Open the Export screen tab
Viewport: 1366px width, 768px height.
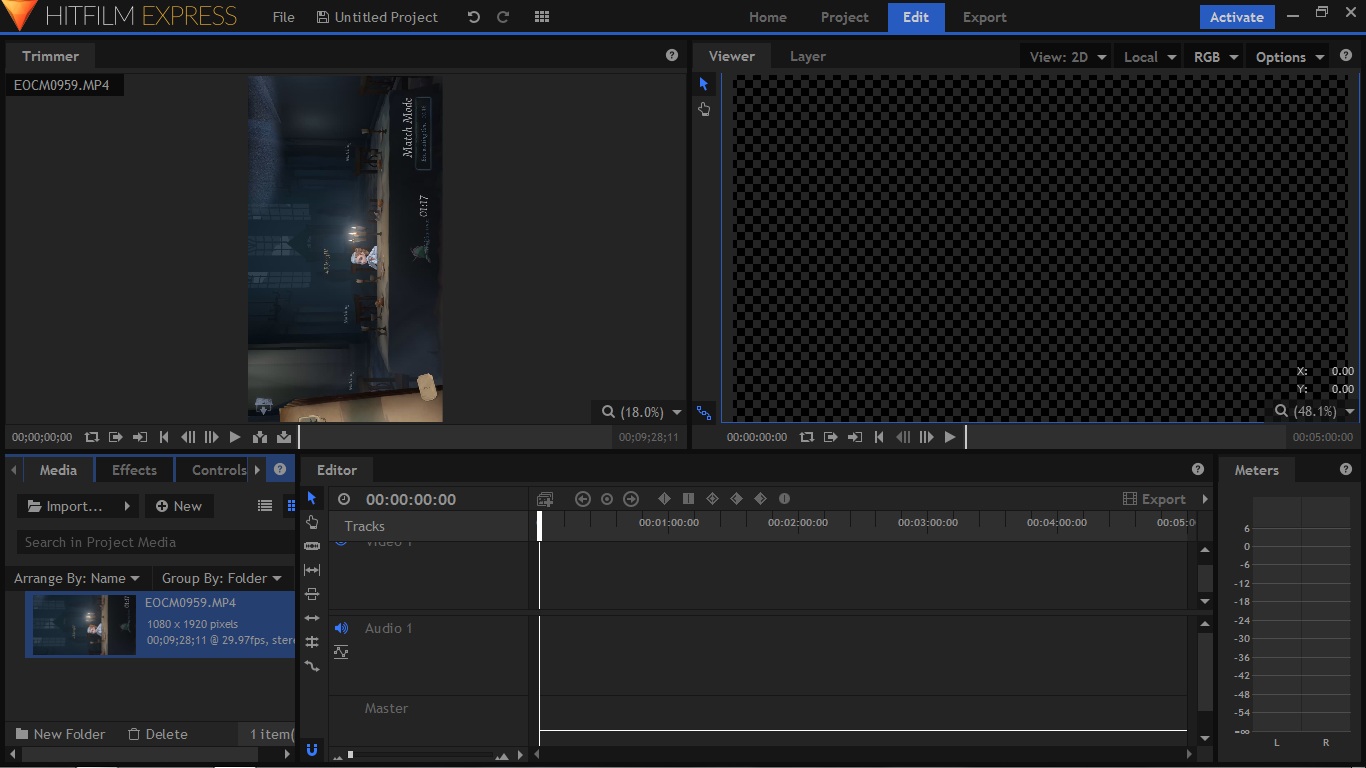tap(984, 17)
